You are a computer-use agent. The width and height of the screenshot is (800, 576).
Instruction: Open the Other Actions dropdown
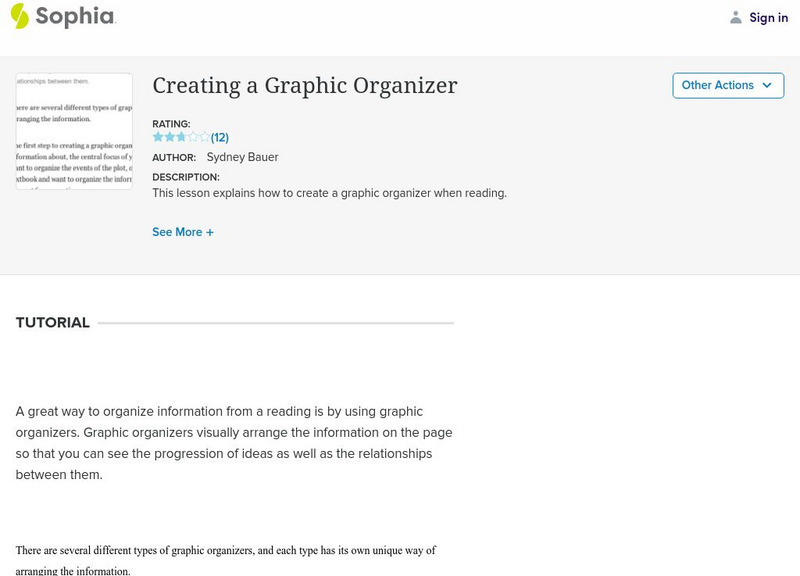pyautogui.click(x=727, y=85)
